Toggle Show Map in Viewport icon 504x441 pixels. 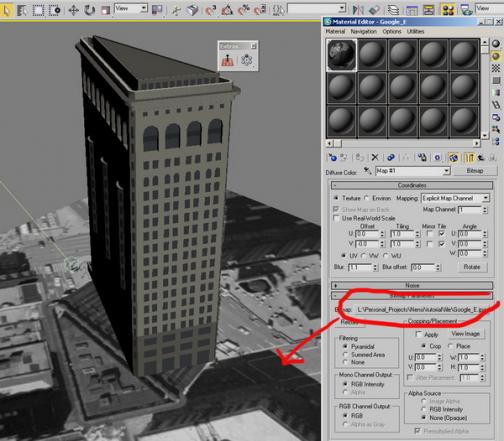(x=453, y=157)
